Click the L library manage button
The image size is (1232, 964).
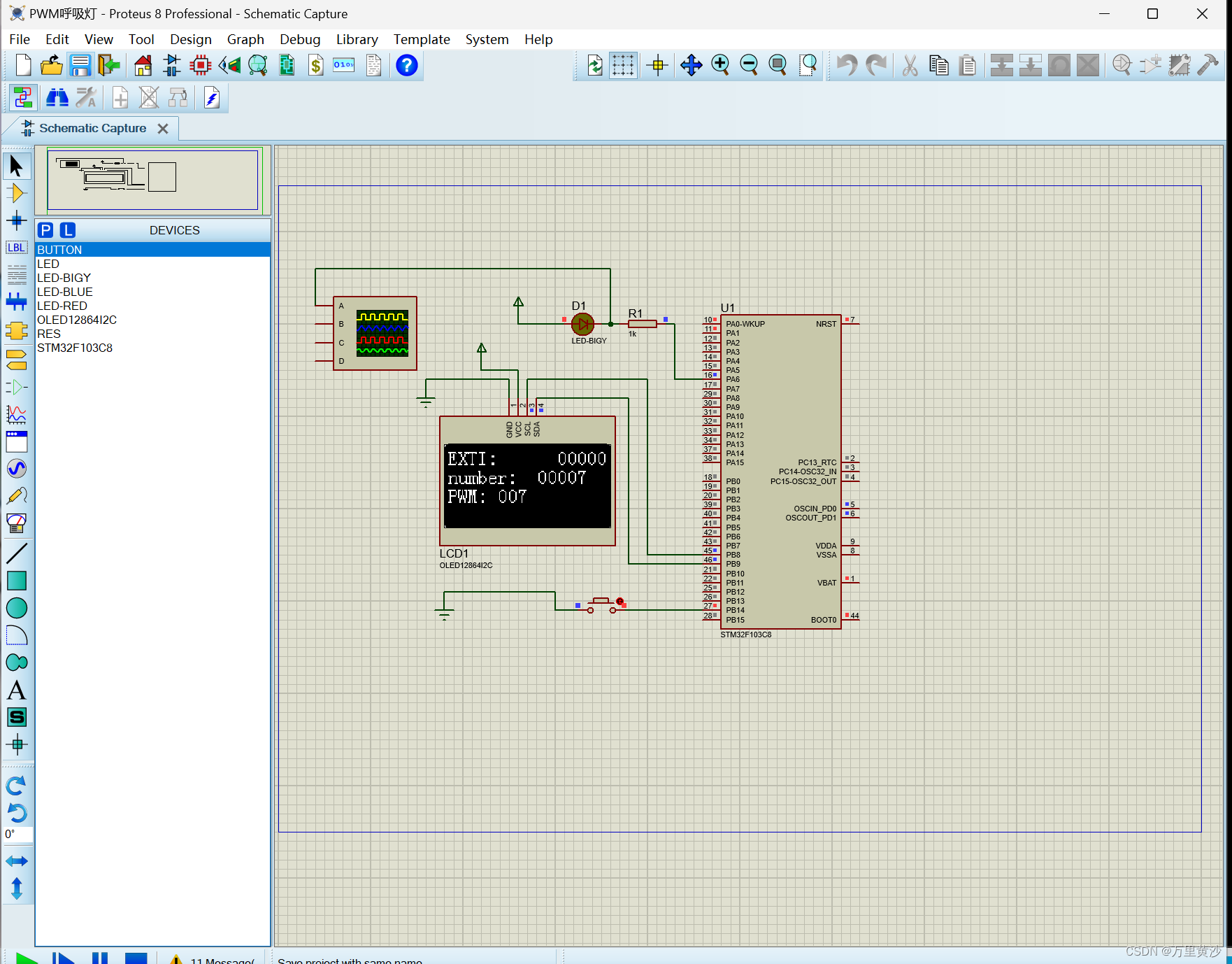68,230
